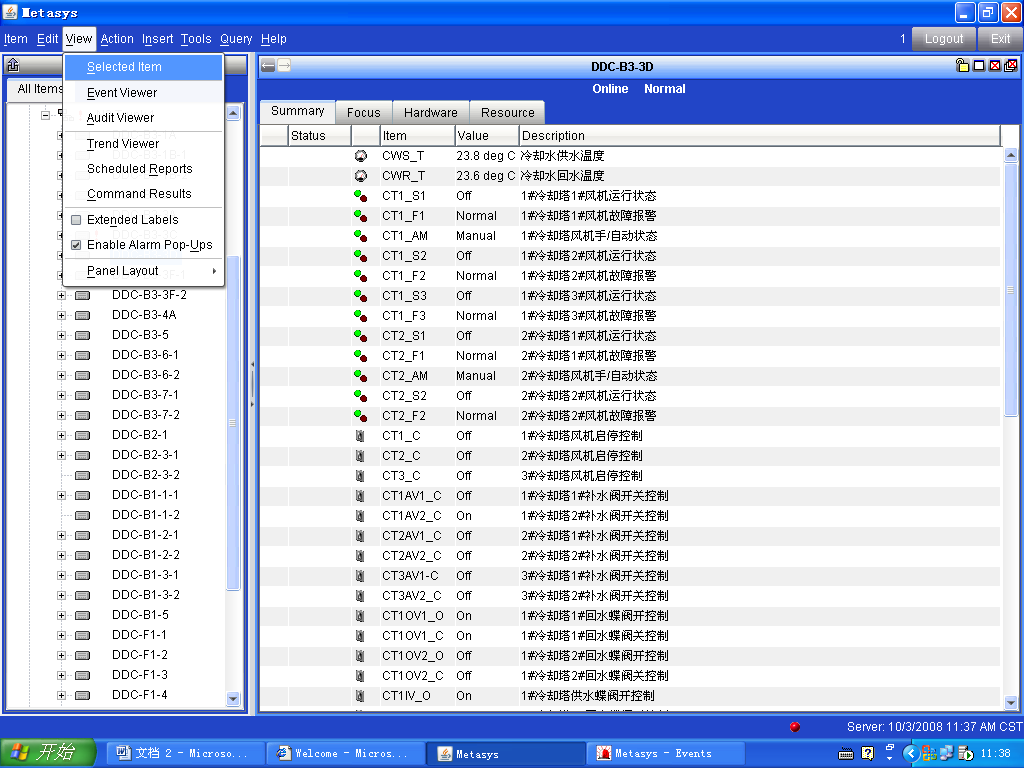The width and height of the screenshot is (1024, 768).
Task: Click the close-all-panels icon
Action: point(1011,66)
